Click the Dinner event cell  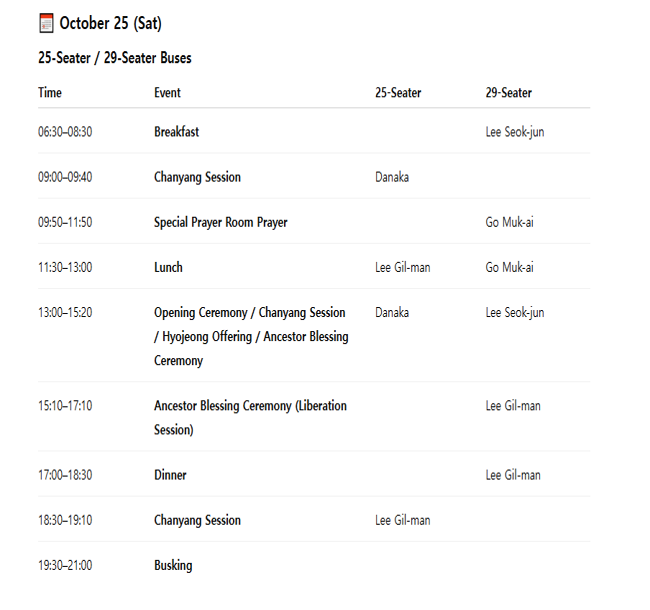[x=170, y=475]
